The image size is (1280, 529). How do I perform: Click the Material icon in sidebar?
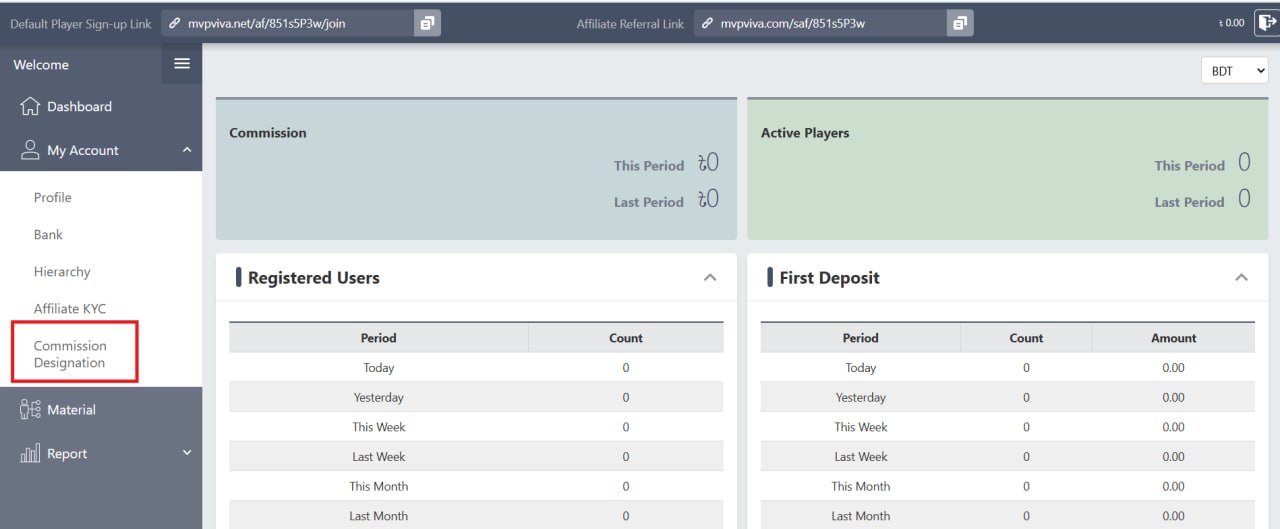click(x=30, y=409)
